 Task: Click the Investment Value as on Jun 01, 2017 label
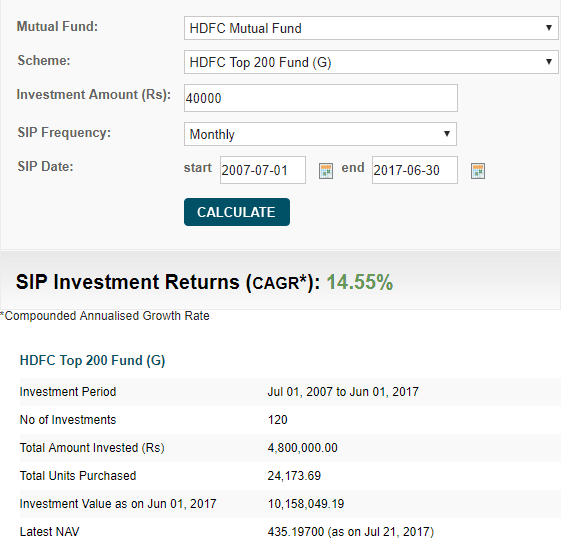(x=118, y=504)
